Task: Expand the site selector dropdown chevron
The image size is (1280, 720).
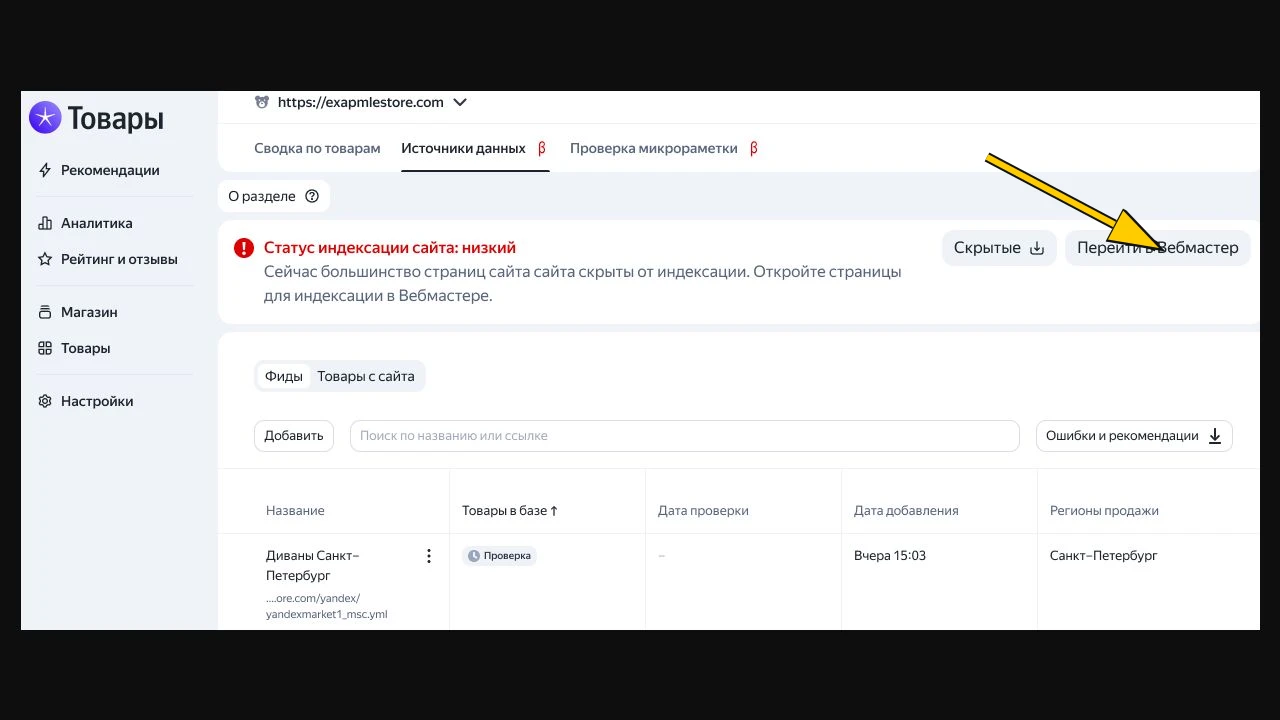Action: [x=460, y=102]
